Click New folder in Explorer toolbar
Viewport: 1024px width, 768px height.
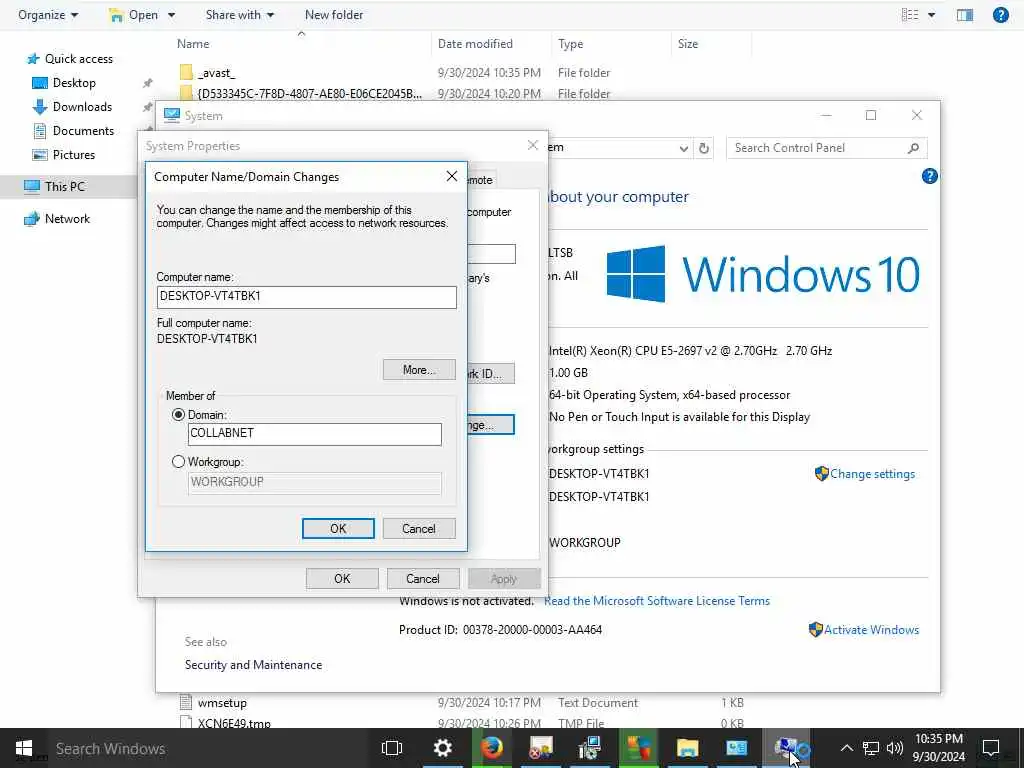(334, 14)
